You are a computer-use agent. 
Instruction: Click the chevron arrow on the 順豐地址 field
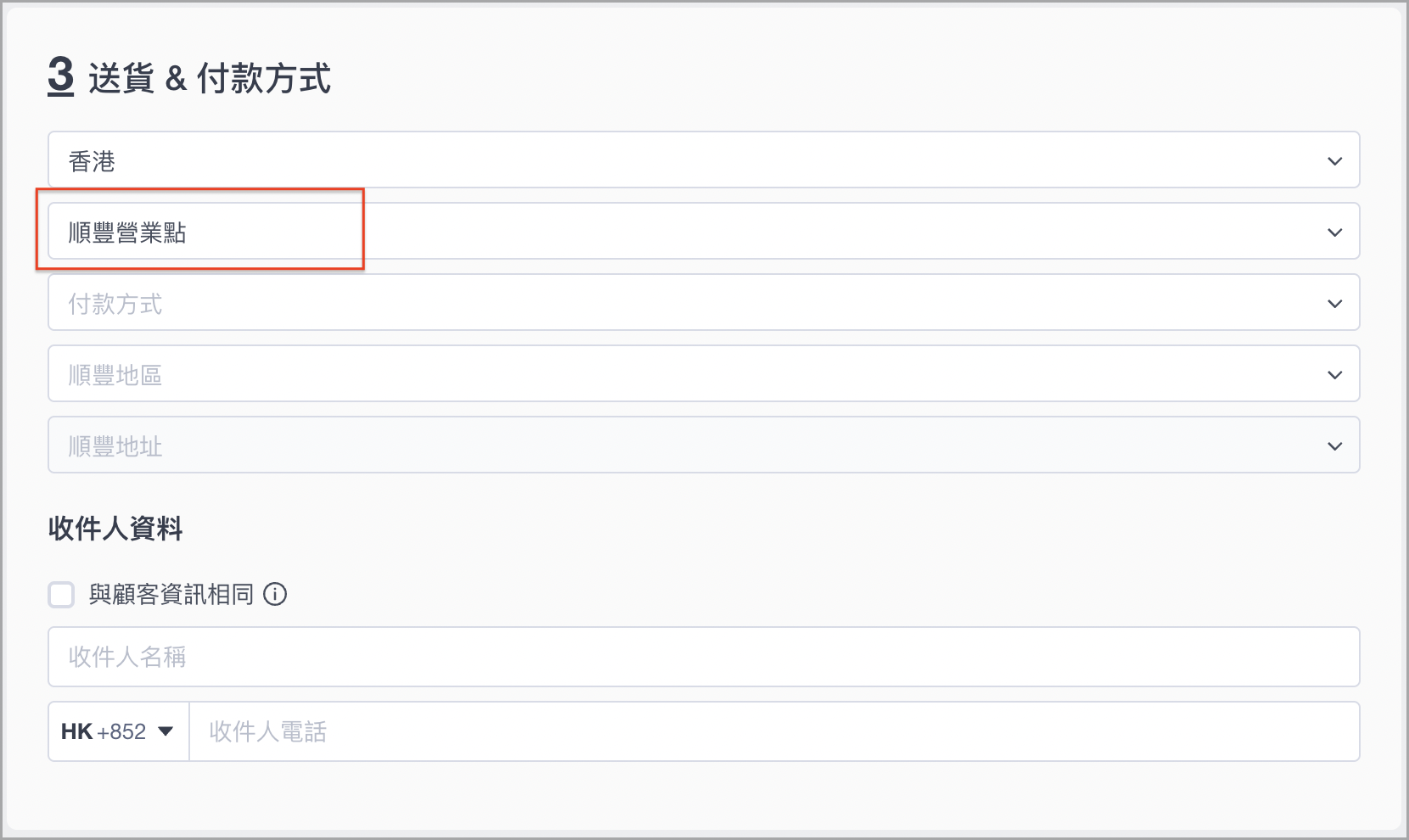[1335, 446]
